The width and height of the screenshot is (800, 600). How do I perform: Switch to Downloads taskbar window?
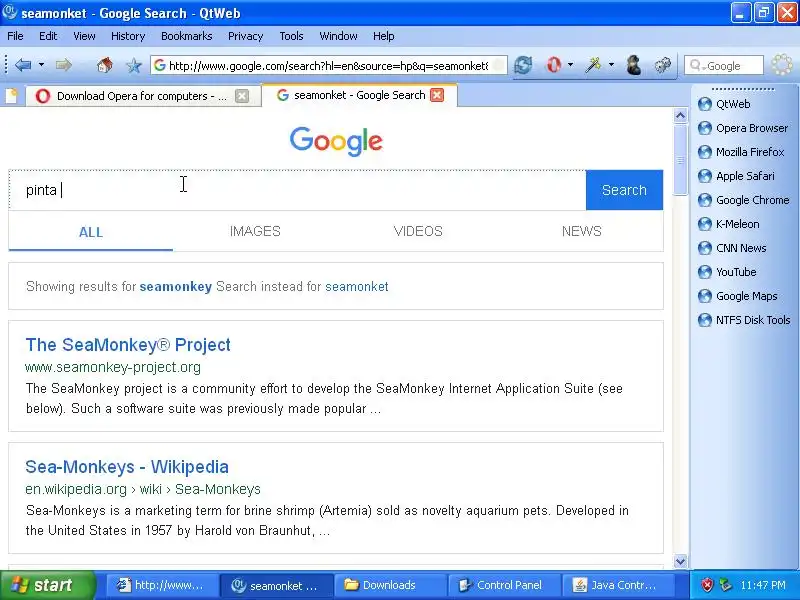click(x=389, y=585)
